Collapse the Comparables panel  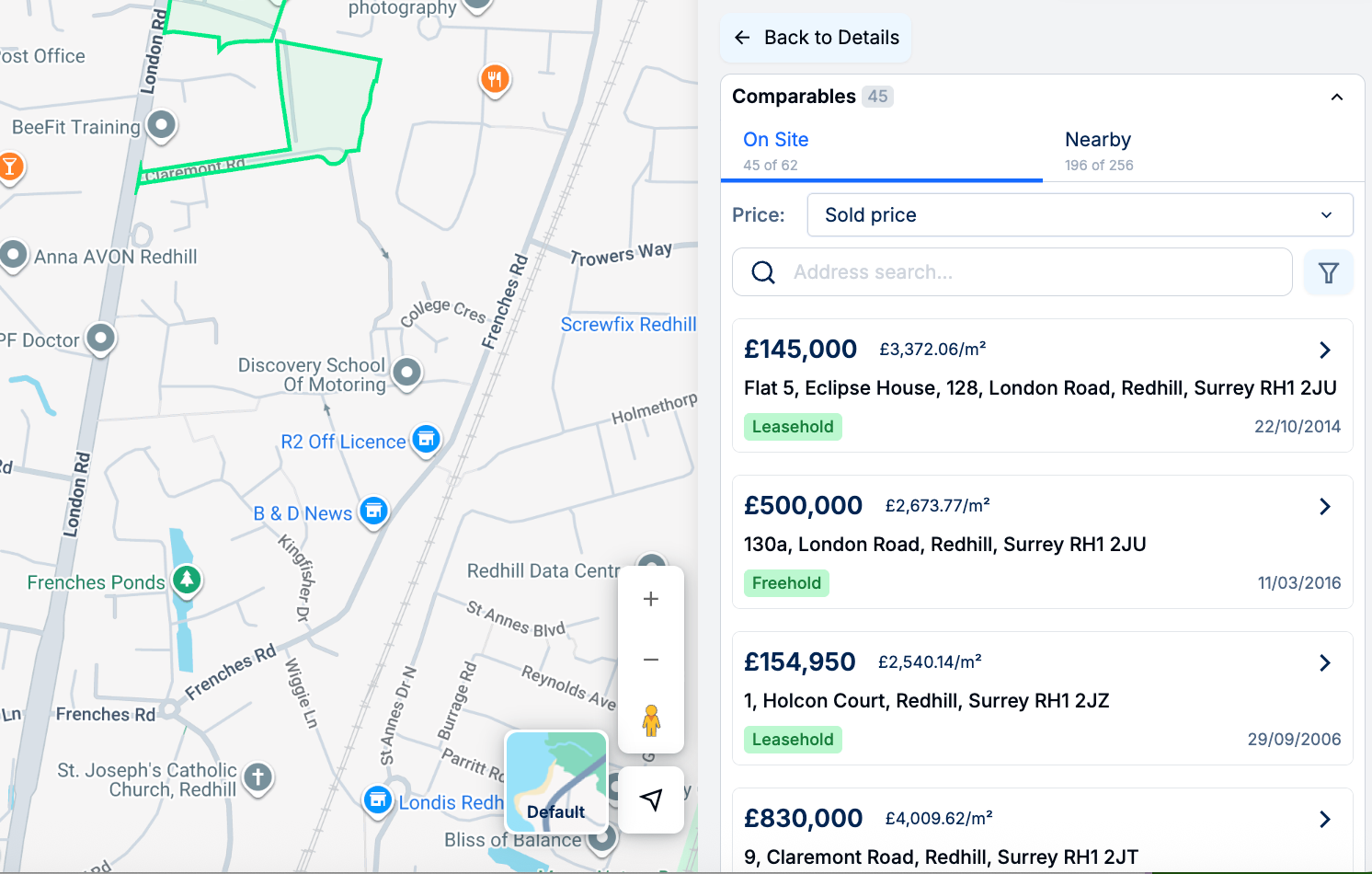1337,98
